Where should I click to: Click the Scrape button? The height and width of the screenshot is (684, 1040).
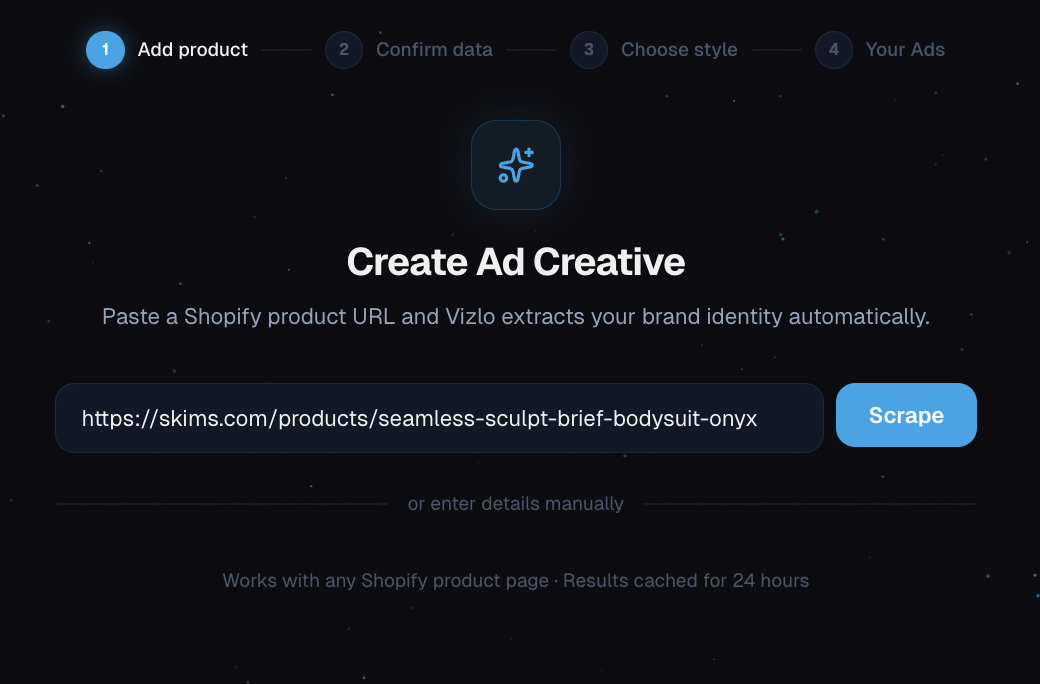pyautogui.click(x=906, y=415)
